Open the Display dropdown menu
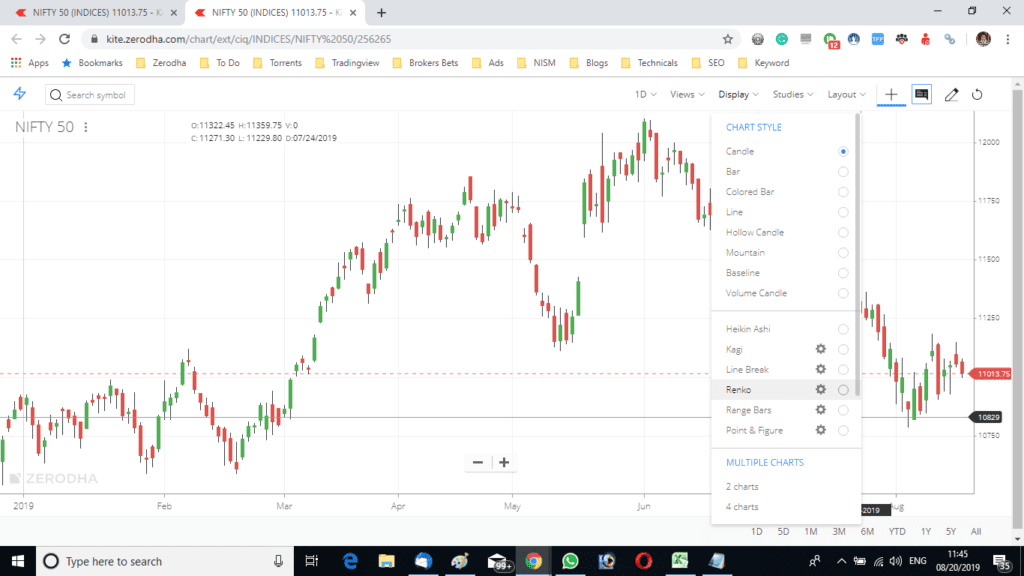The width and height of the screenshot is (1024, 576). coord(737,94)
